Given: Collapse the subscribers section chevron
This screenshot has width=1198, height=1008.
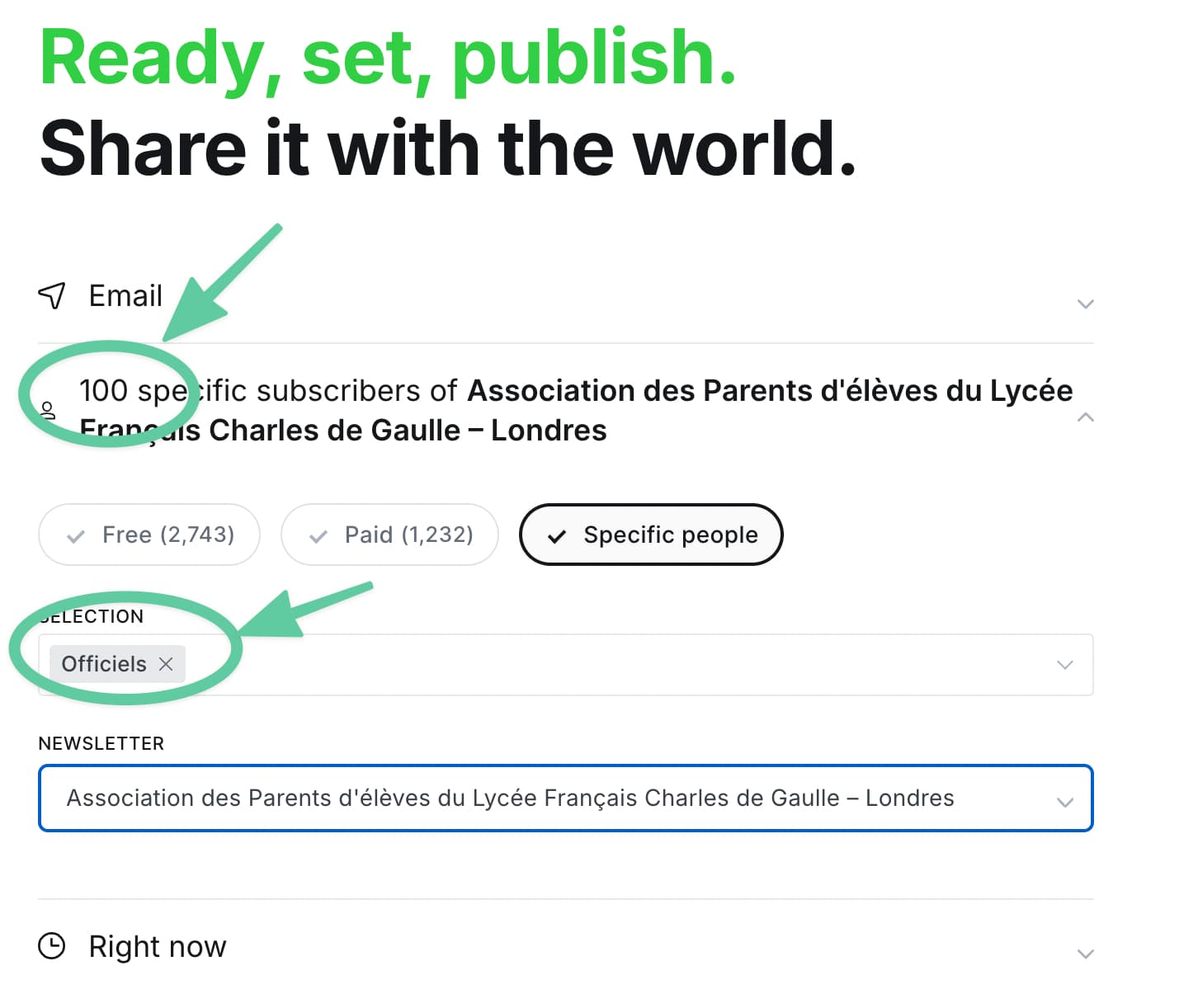Looking at the screenshot, I should [1085, 417].
